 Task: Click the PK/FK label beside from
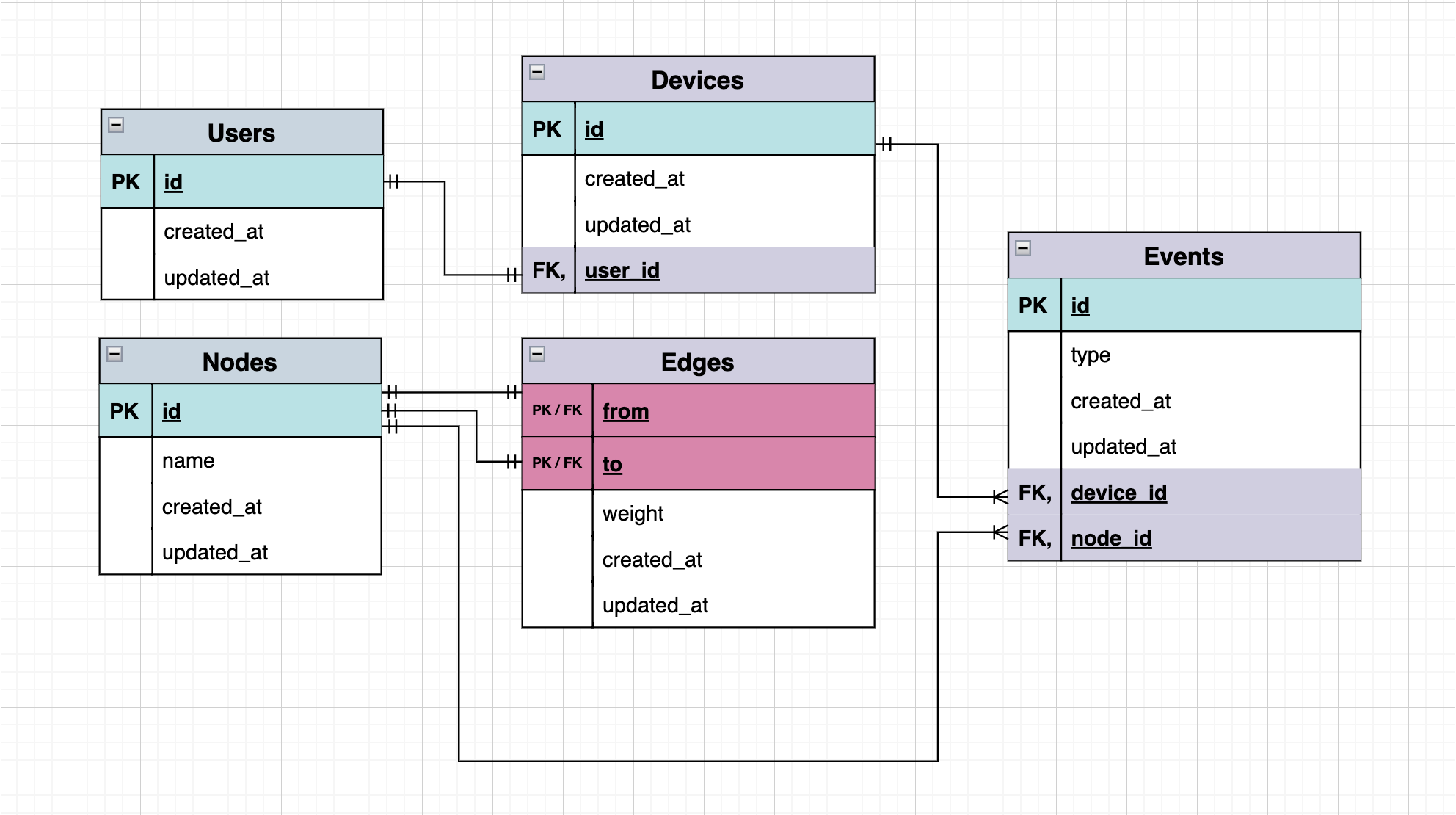(557, 410)
